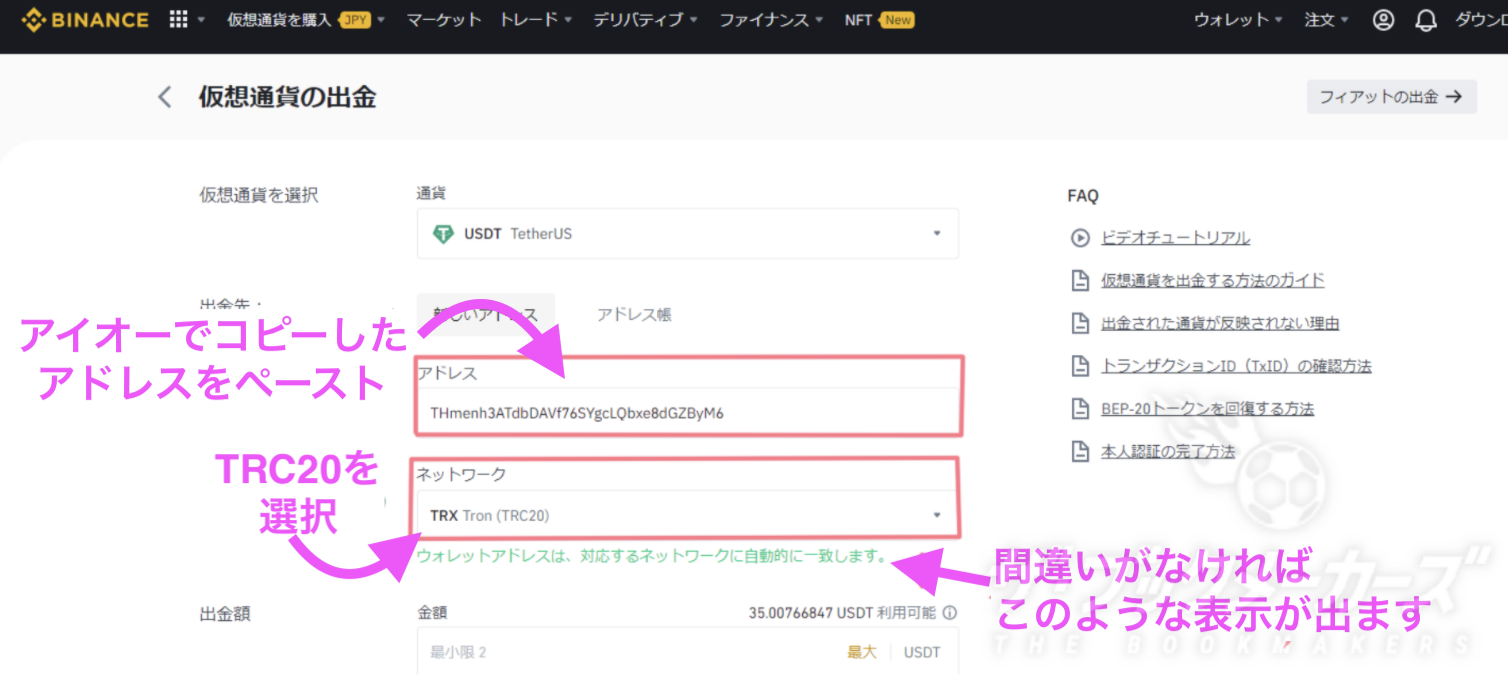Click document icon beside withdrawal guide link

(x=1080, y=281)
